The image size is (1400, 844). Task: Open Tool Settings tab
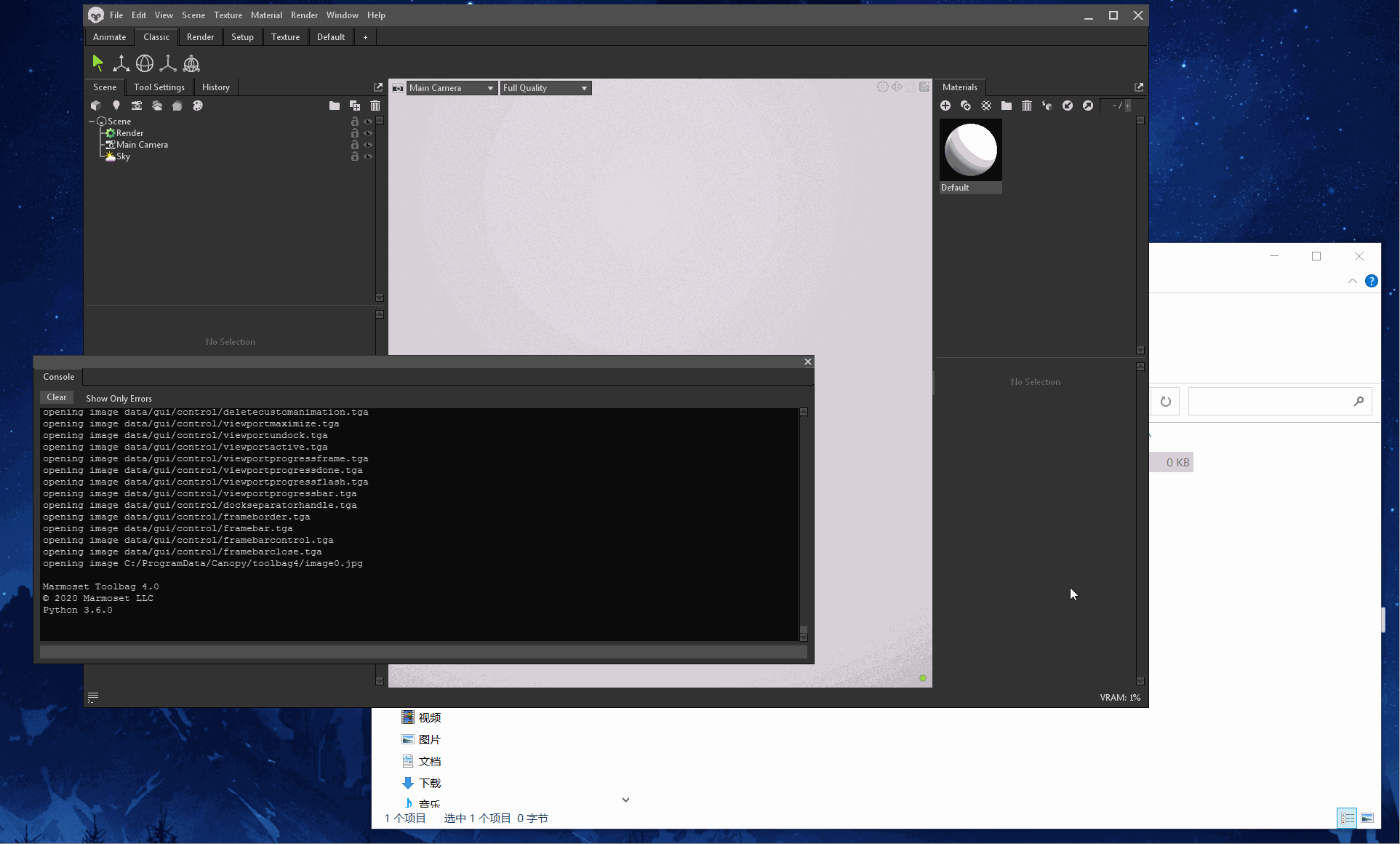159,87
